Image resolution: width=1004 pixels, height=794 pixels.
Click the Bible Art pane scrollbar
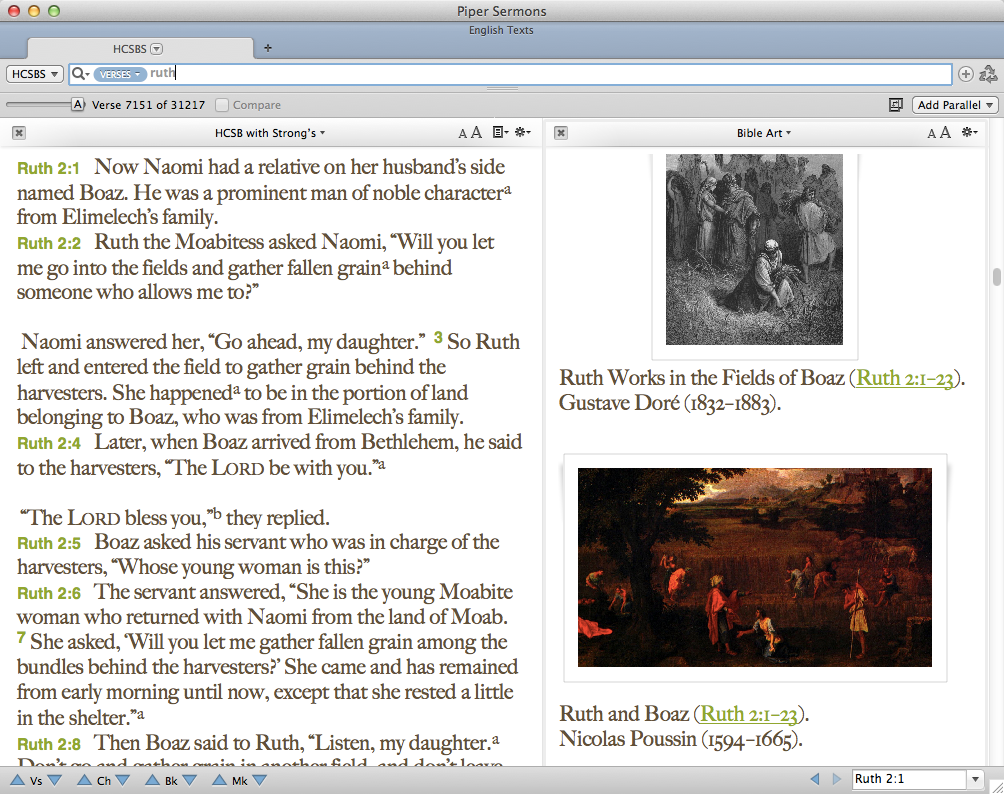point(996,277)
